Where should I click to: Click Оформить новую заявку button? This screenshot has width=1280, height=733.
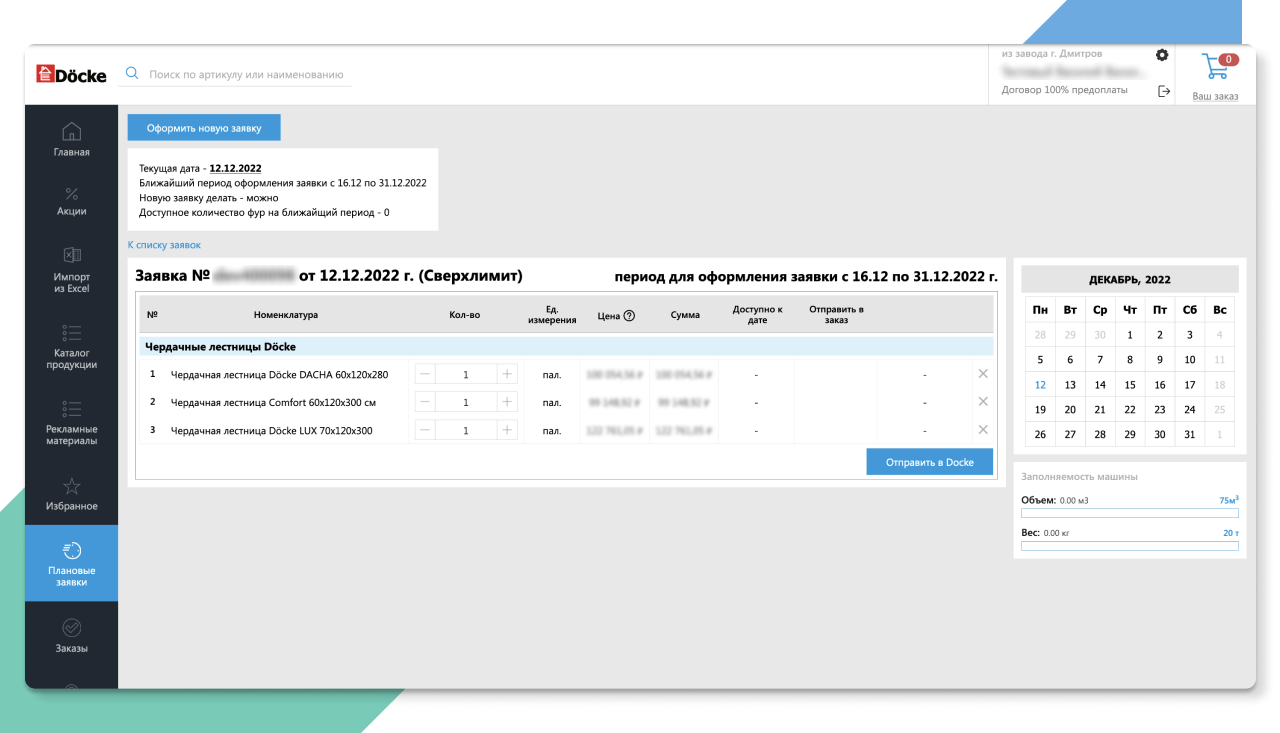pyautogui.click(x=204, y=128)
